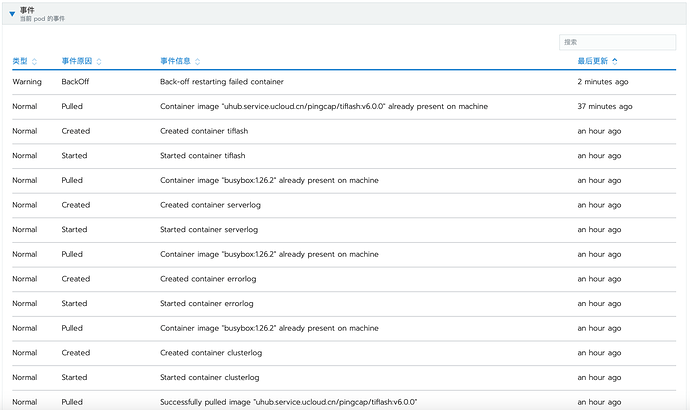690x410 pixels.
Task: Click sort arrows icon next to 事件原因
Action: (x=99, y=62)
